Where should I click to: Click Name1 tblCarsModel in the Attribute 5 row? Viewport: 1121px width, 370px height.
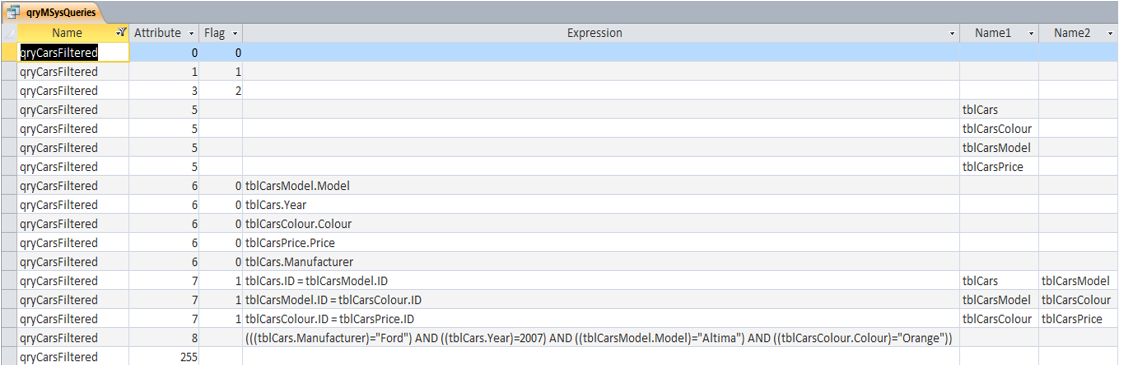(x=999, y=148)
